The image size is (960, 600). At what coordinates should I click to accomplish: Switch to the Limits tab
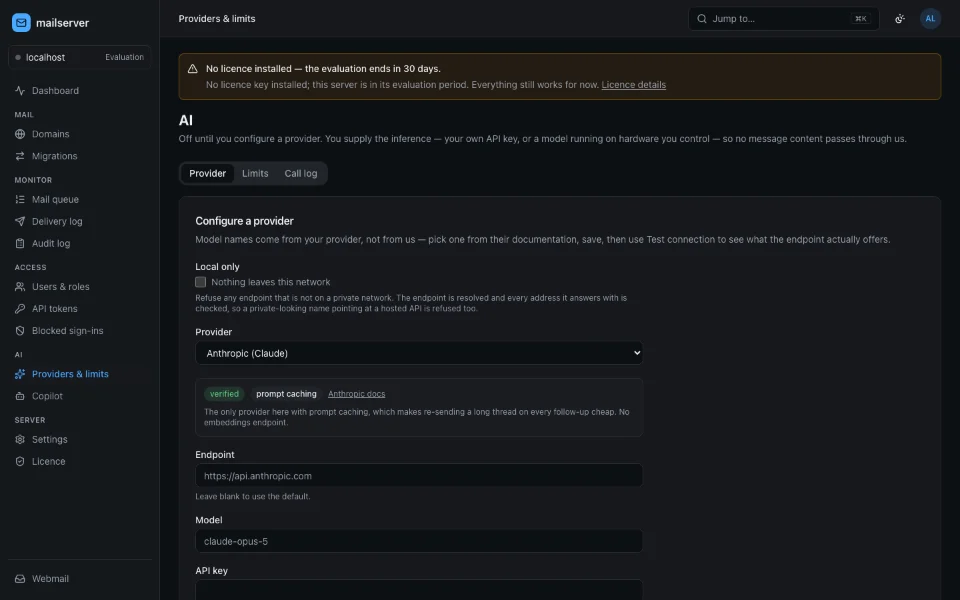tap(255, 174)
